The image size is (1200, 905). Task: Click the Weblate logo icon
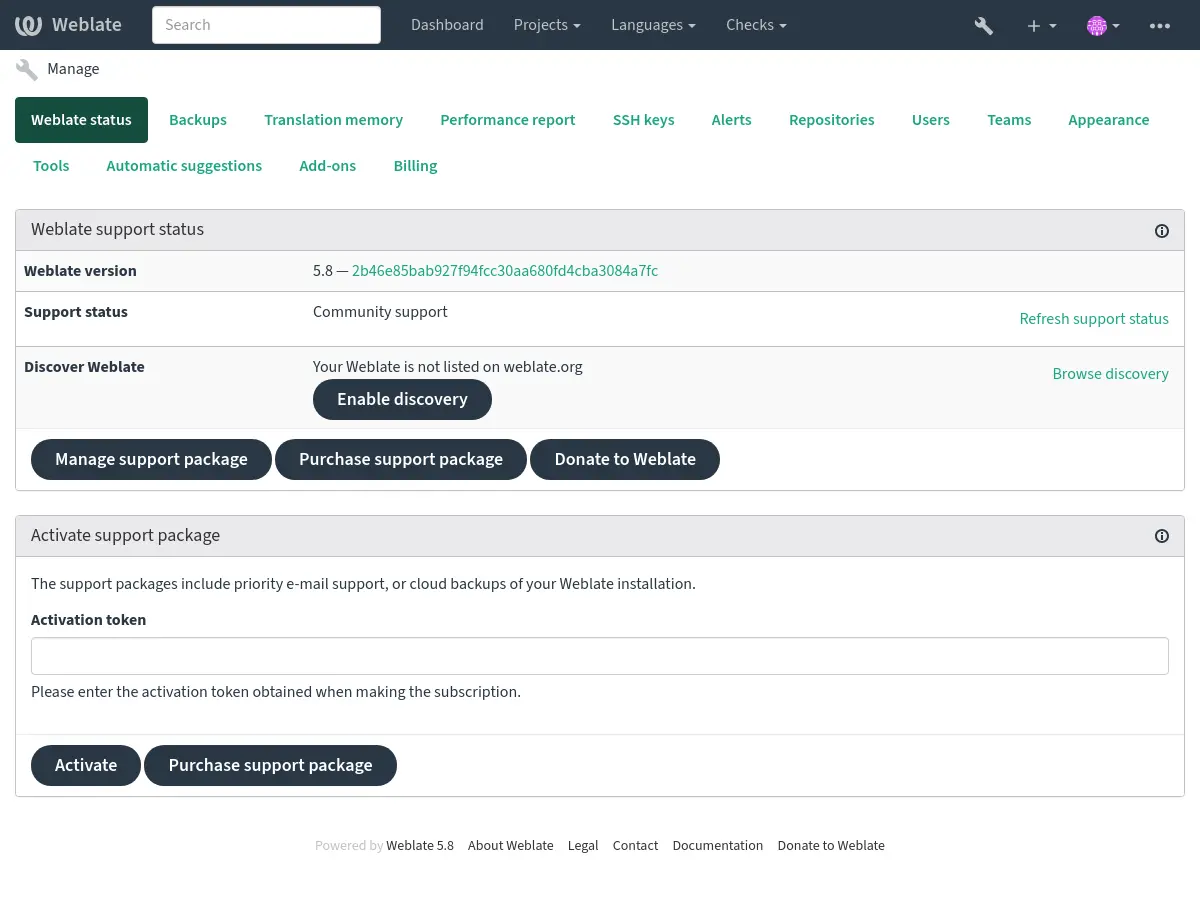[28, 25]
